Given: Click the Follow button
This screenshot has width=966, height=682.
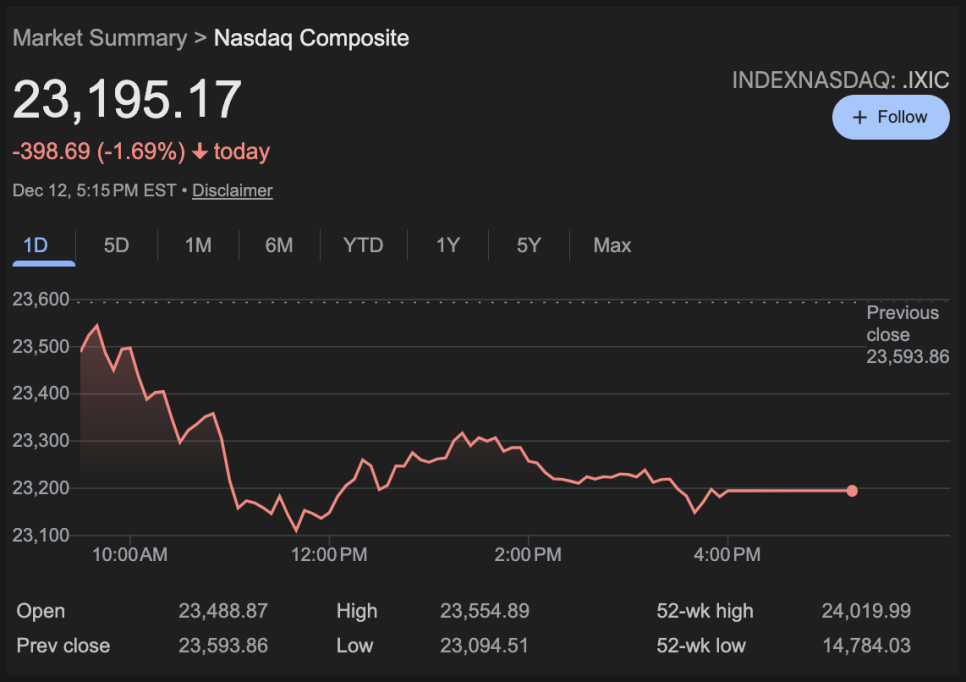Looking at the screenshot, I should pyautogui.click(x=890, y=117).
